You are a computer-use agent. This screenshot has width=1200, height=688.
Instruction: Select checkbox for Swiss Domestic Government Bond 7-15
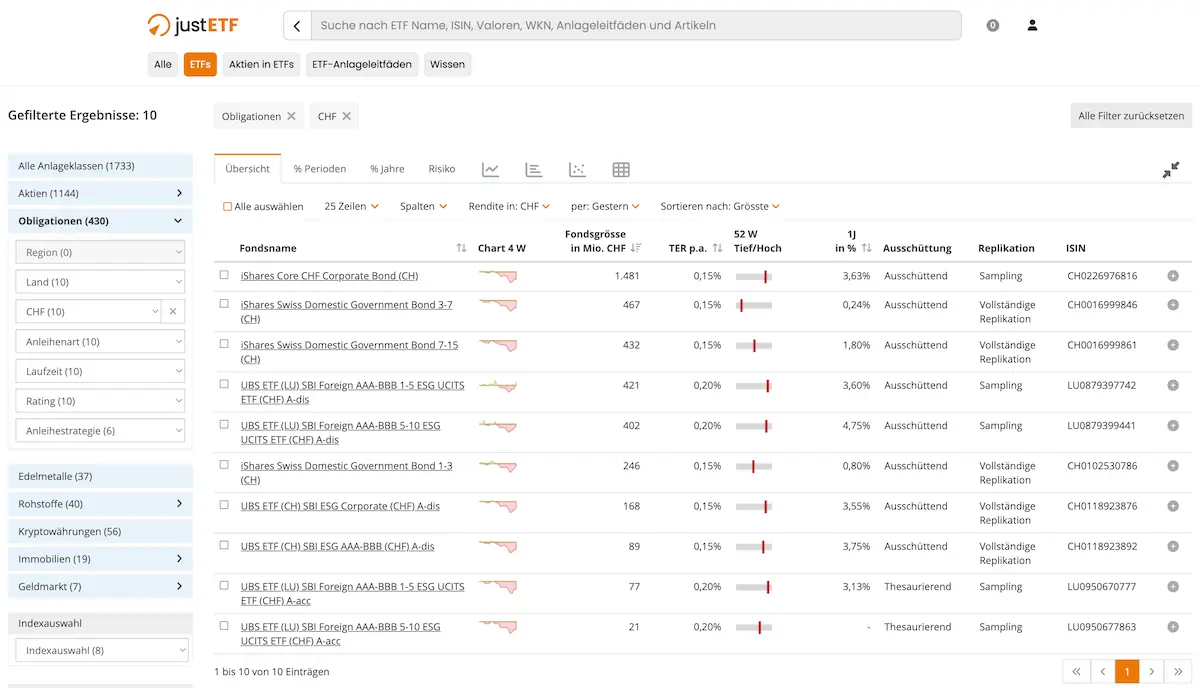coord(224,344)
